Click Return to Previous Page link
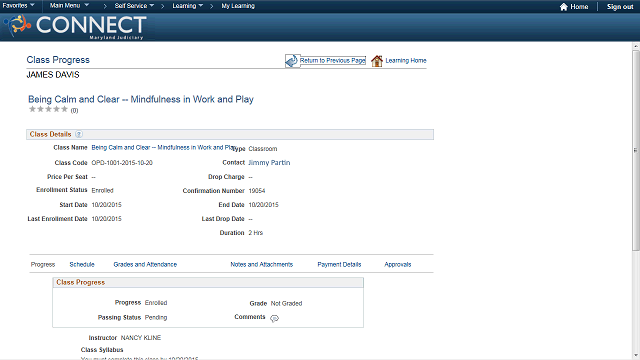640x360 pixels. pyautogui.click(x=333, y=60)
